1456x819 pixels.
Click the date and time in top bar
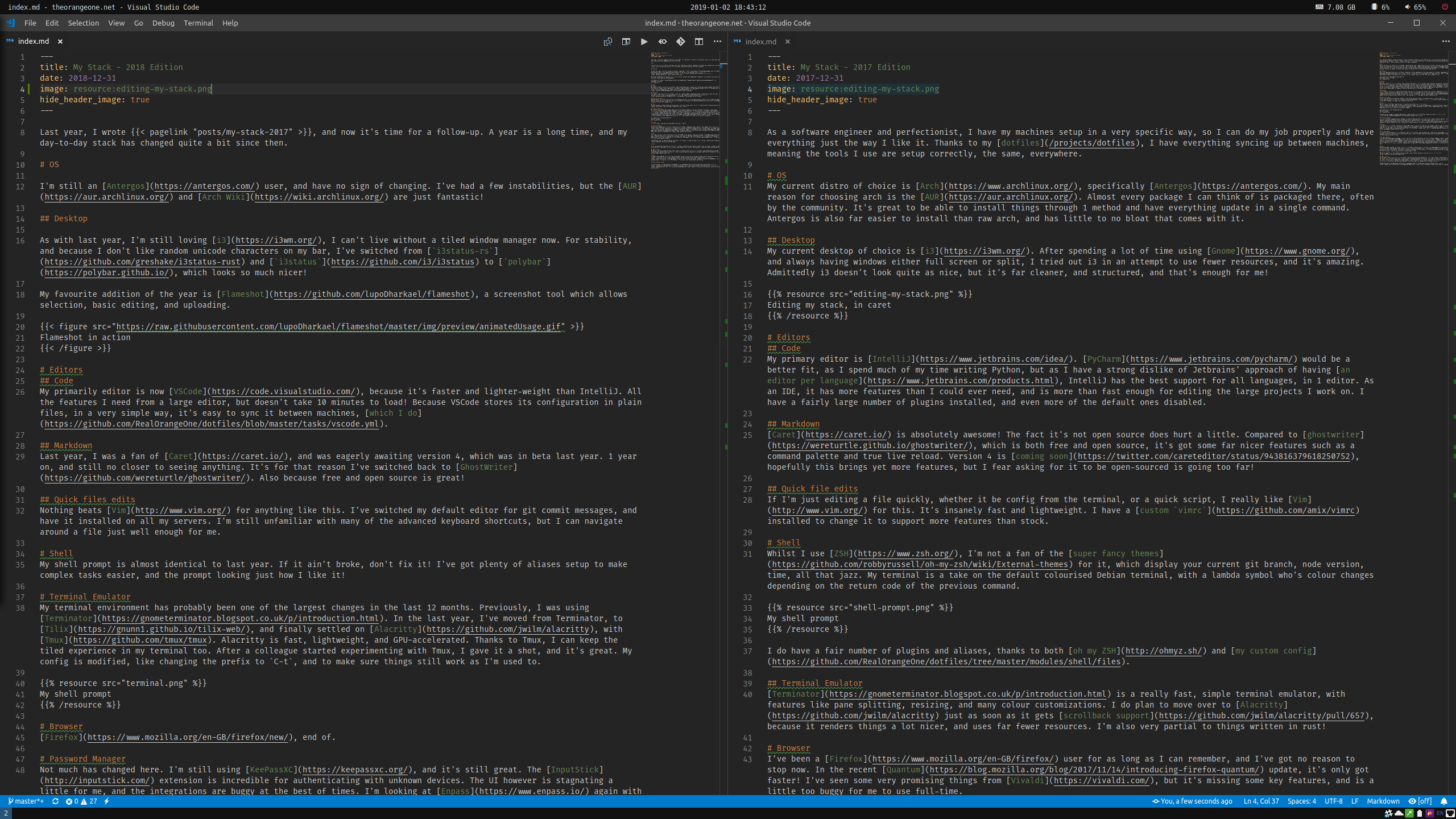[x=728, y=7]
